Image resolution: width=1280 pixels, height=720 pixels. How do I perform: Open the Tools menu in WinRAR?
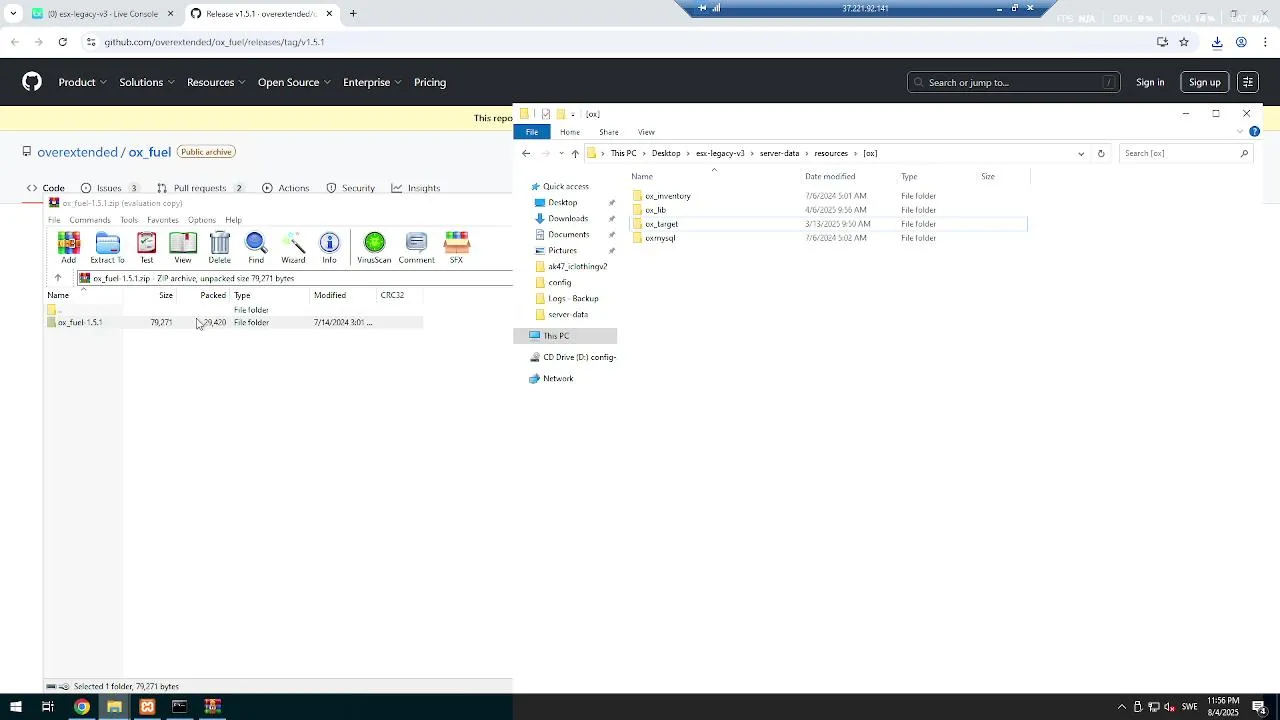point(129,220)
